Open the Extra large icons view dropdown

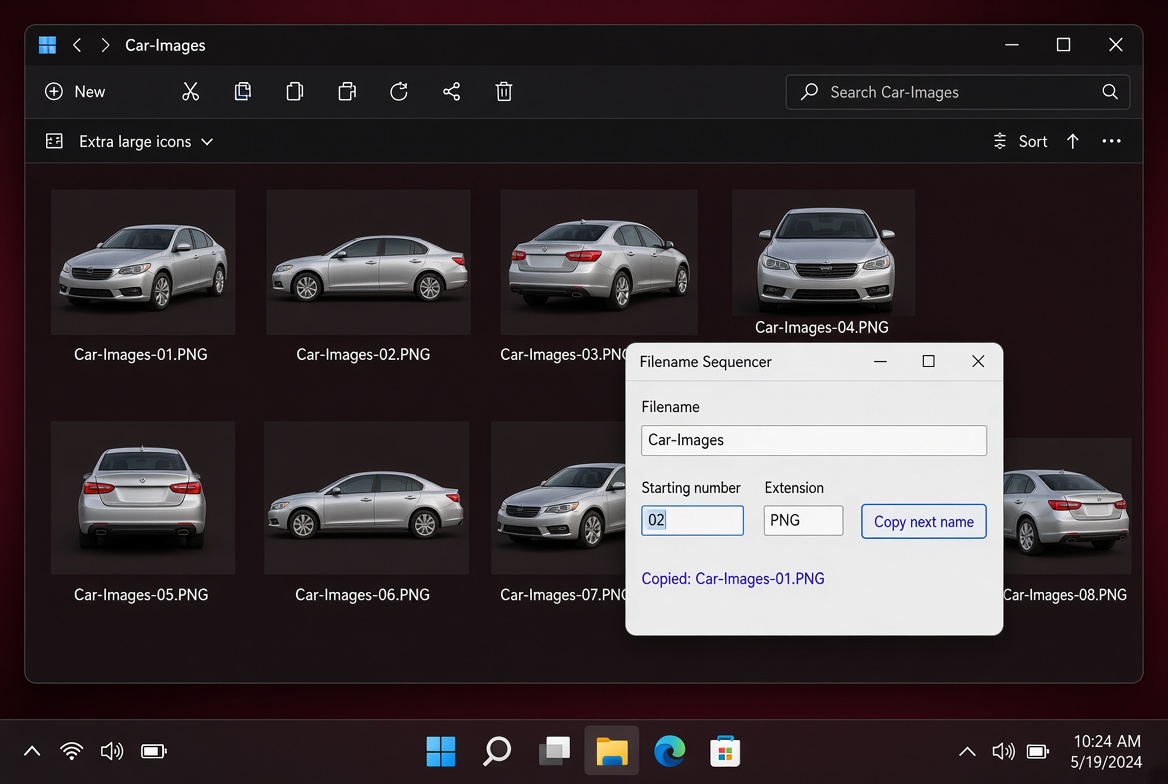pyautogui.click(x=146, y=142)
